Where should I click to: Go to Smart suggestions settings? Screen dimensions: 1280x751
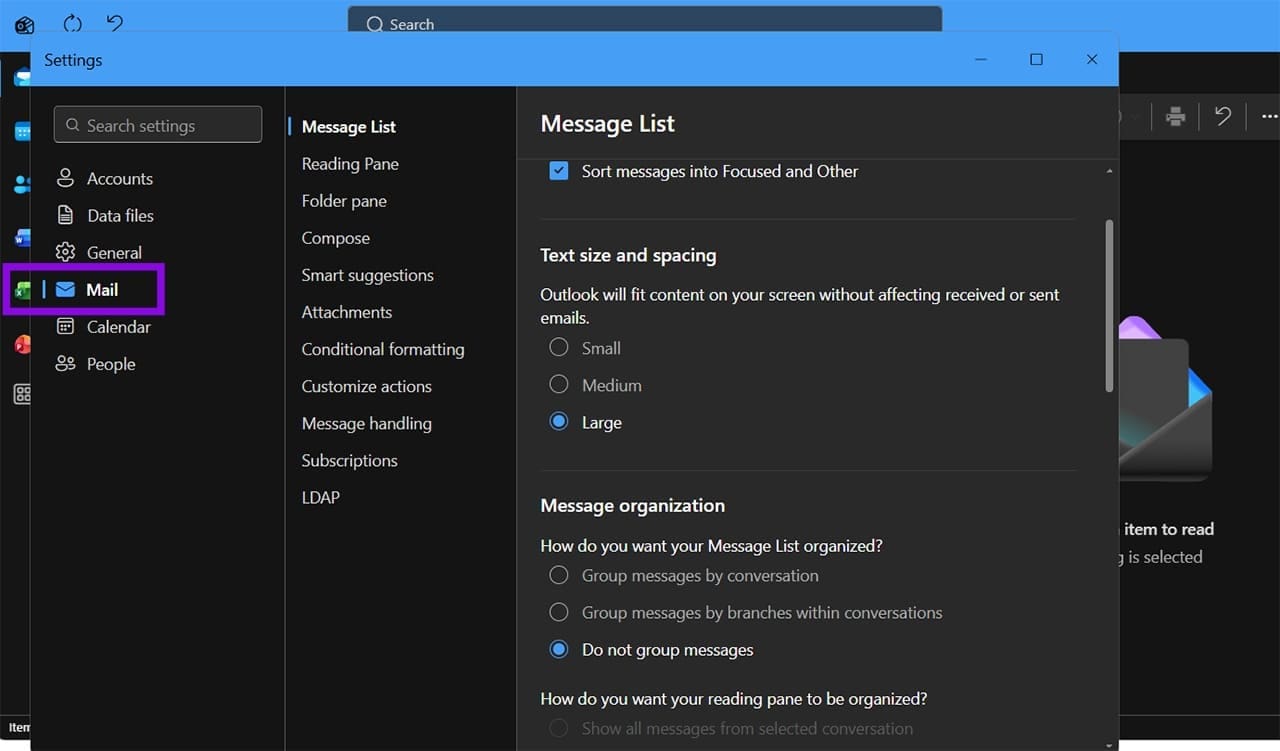368,275
